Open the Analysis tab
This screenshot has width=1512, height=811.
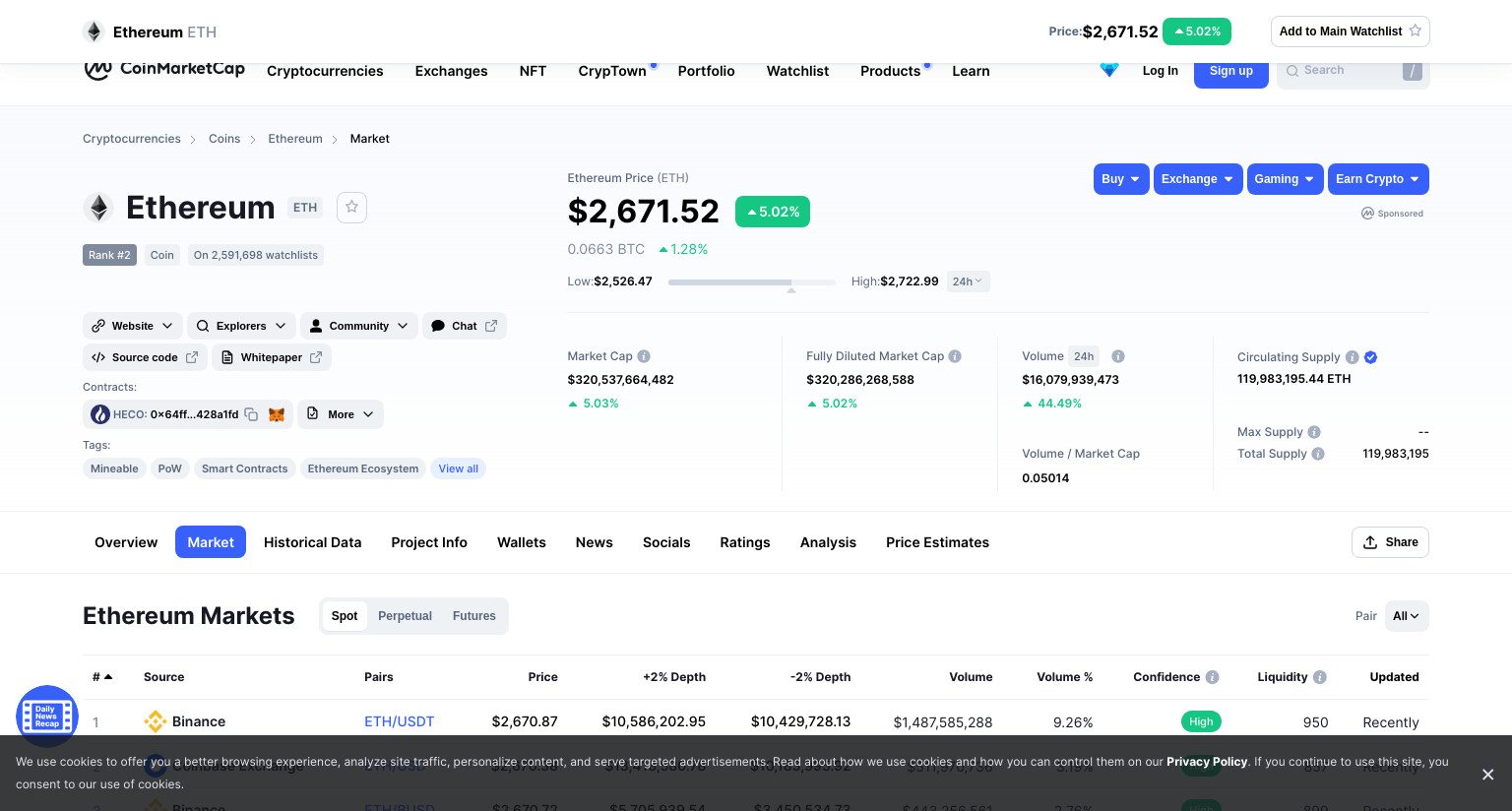coord(828,542)
